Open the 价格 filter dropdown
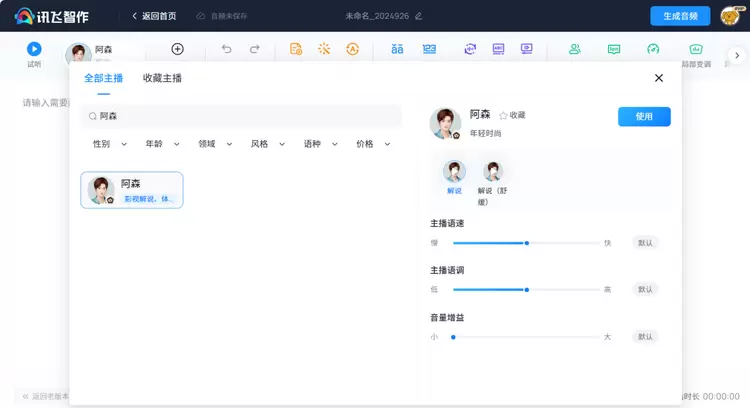This screenshot has height=408, width=750. pos(373,144)
